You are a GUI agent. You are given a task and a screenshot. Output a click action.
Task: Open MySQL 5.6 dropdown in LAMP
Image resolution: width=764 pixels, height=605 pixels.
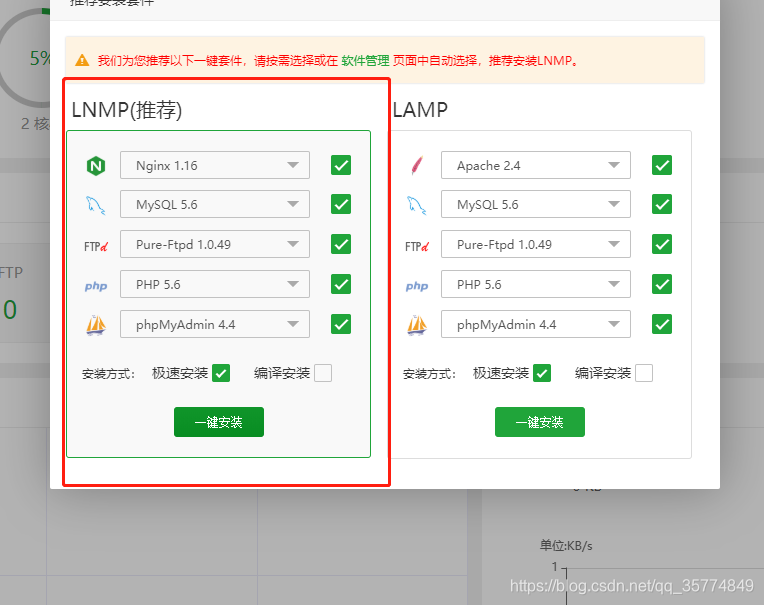(536, 204)
